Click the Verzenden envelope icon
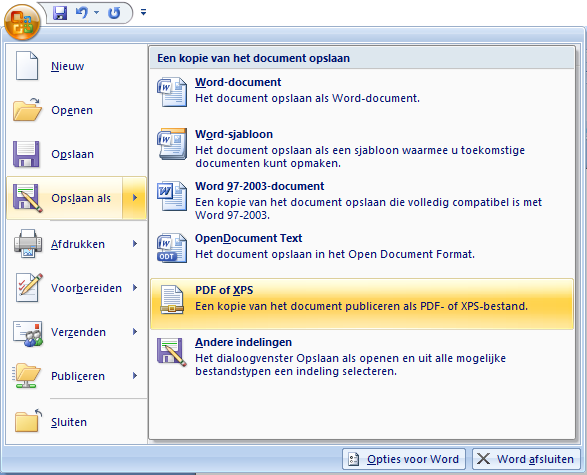 [28, 333]
